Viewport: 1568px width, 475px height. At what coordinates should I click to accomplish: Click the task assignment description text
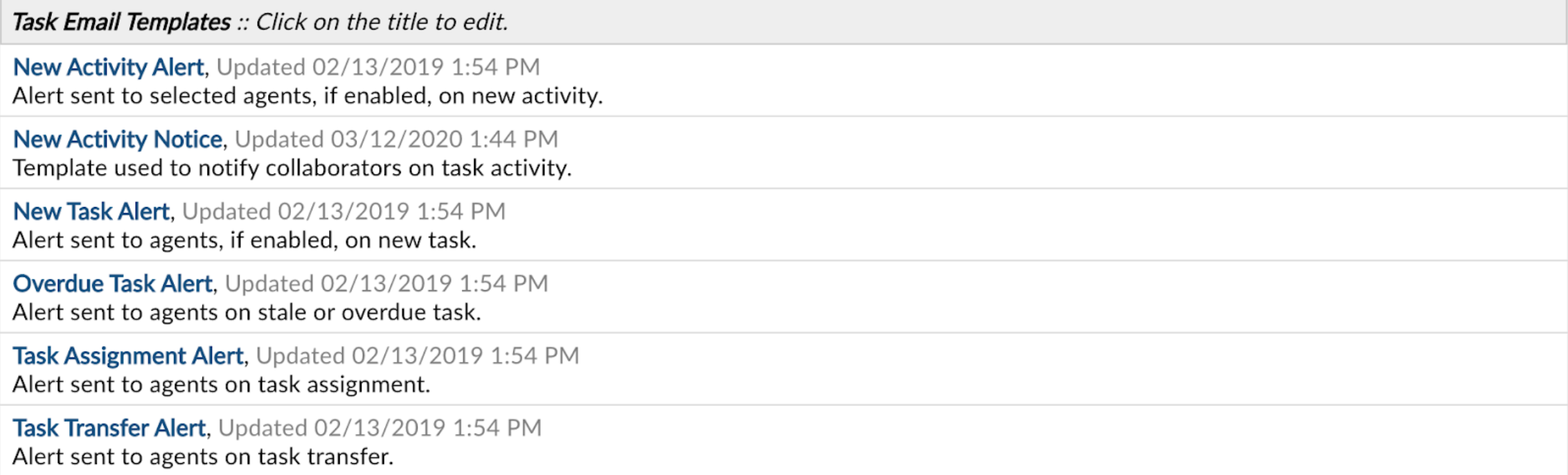(222, 385)
